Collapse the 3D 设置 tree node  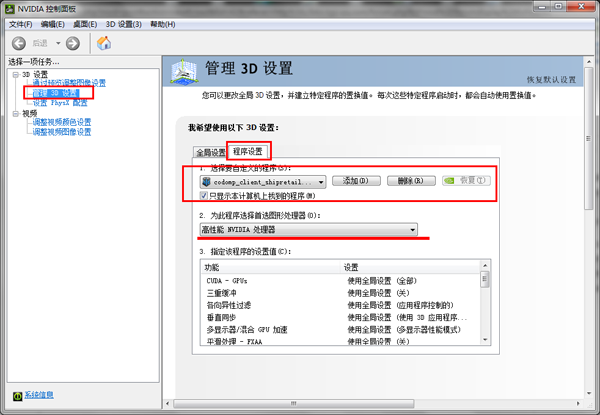[14, 74]
